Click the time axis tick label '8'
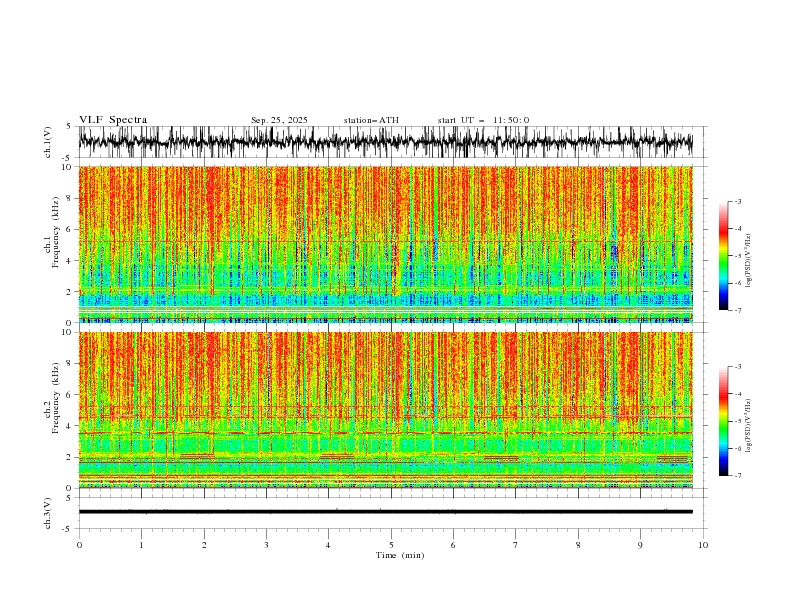 578,545
